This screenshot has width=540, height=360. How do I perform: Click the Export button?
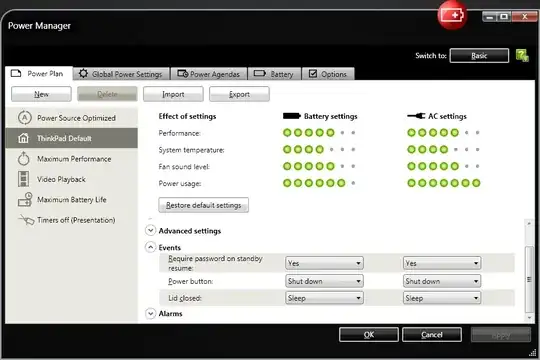(239, 94)
